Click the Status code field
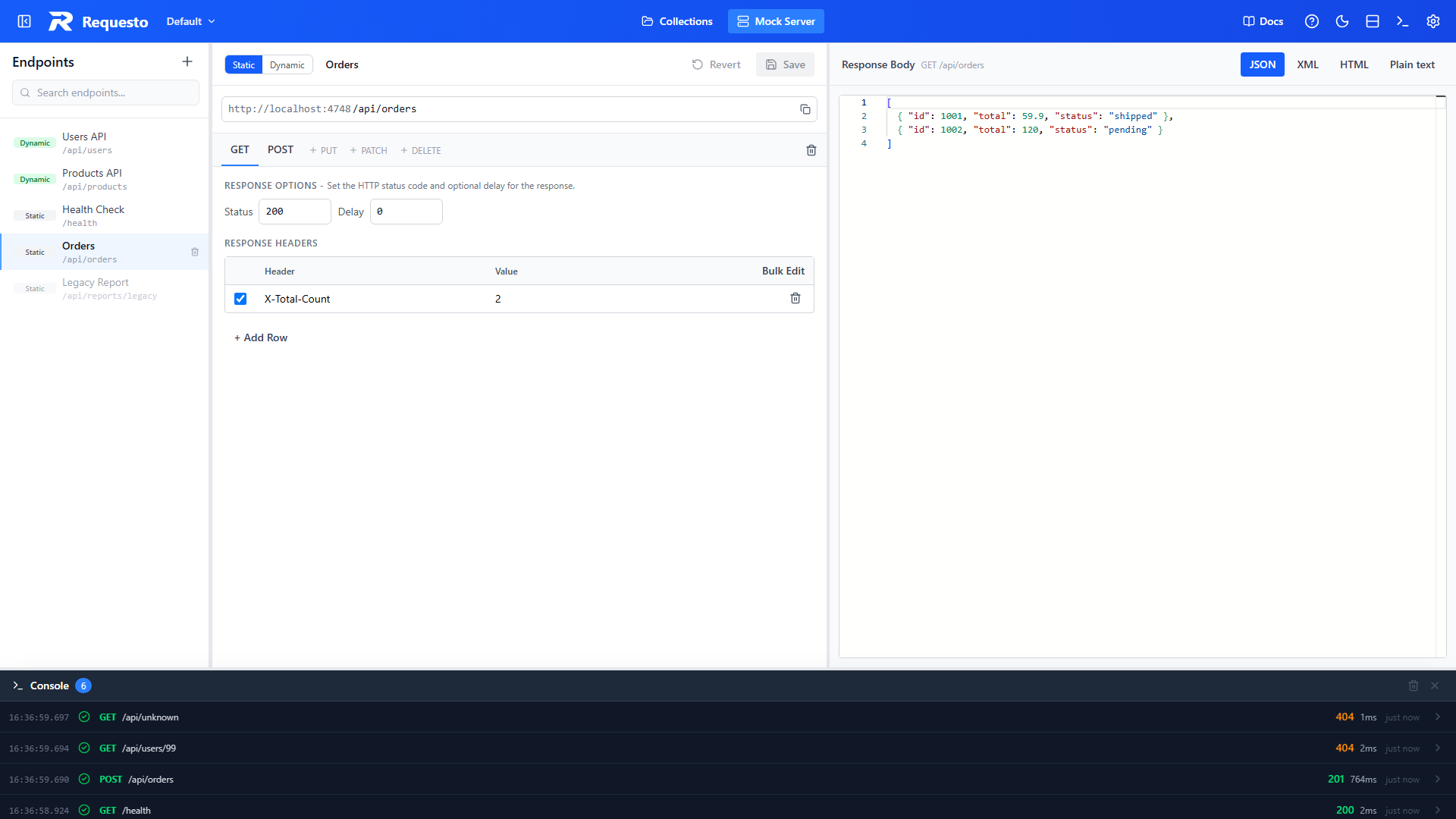The image size is (1456, 819). click(295, 212)
